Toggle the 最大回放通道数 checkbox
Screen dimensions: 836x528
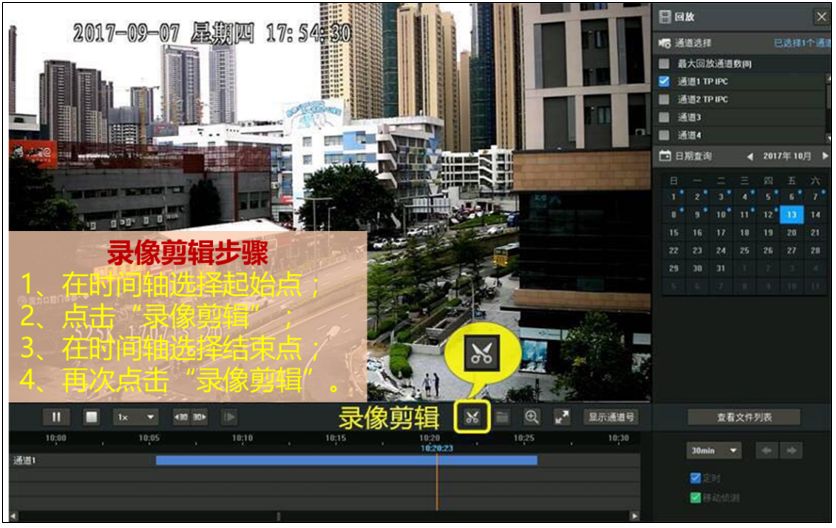tap(664, 64)
